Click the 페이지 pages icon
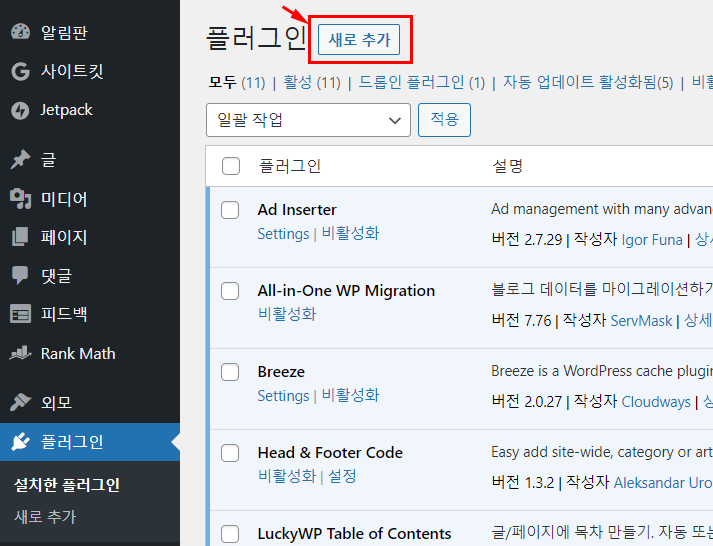The height and width of the screenshot is (546, 713). click(x=20, y=237)
